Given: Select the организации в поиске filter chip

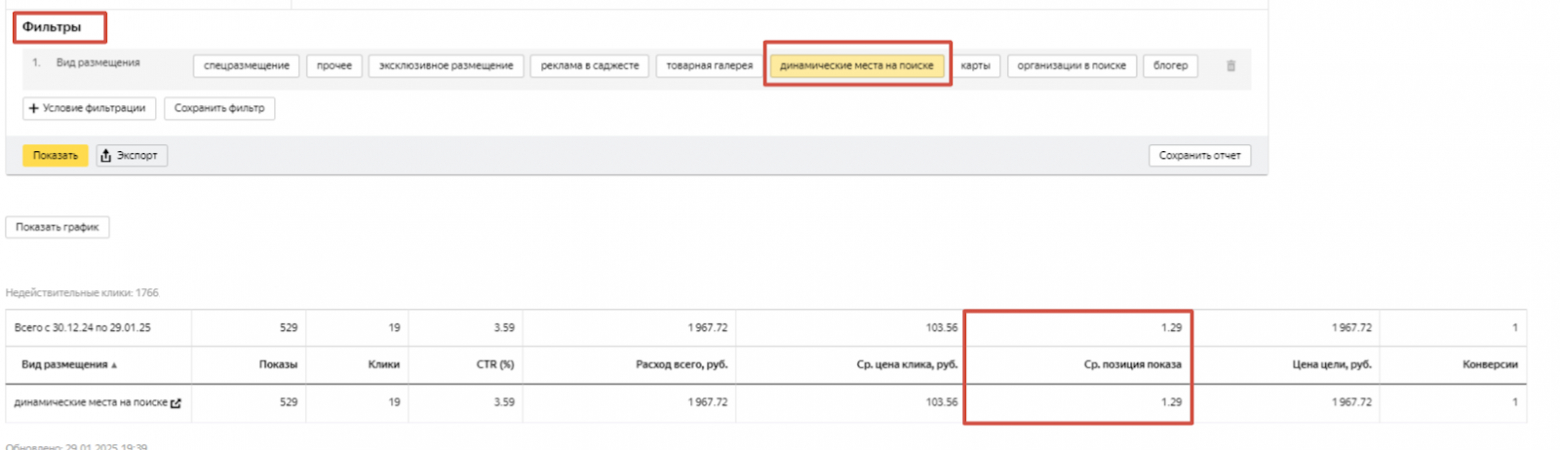Looking at the screenshot, I should tap(1071, 66).
